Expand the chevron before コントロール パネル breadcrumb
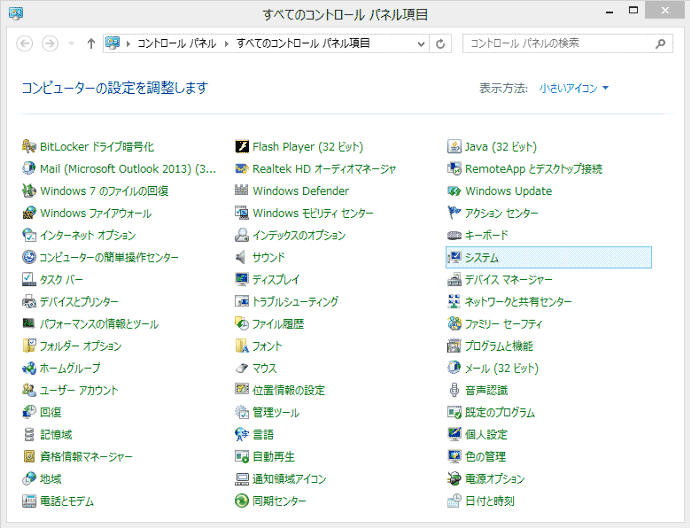The height and width of the screenshot is (528, 690). click(x=128, y=44)
